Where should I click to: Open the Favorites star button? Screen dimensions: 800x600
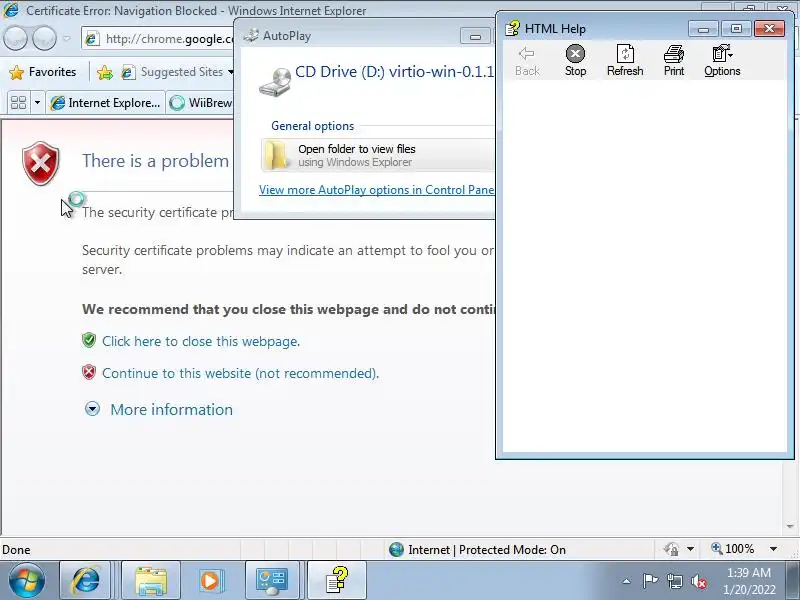[x=43, y=72]
